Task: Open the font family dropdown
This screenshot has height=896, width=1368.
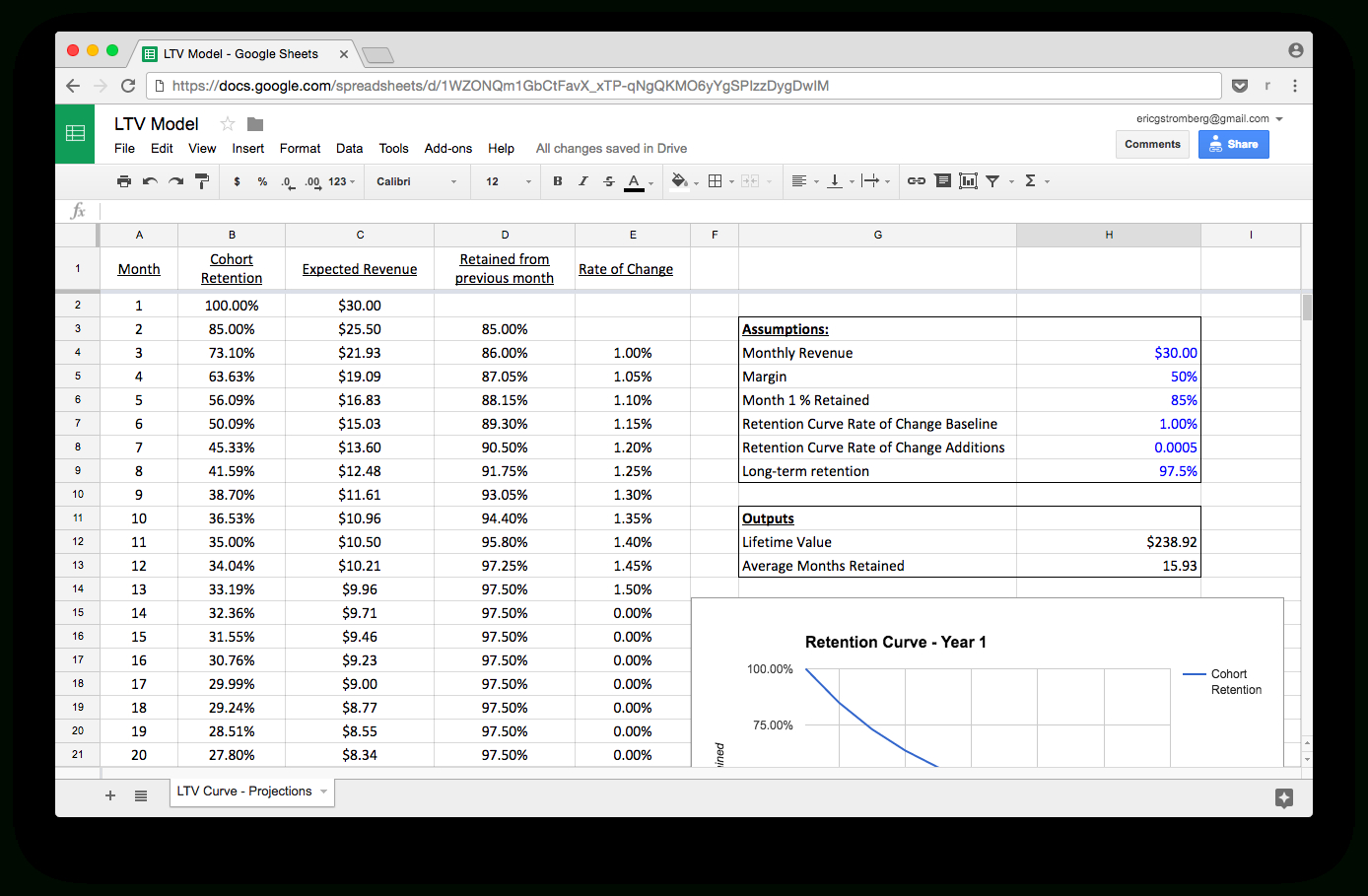Action: (411, 180)
